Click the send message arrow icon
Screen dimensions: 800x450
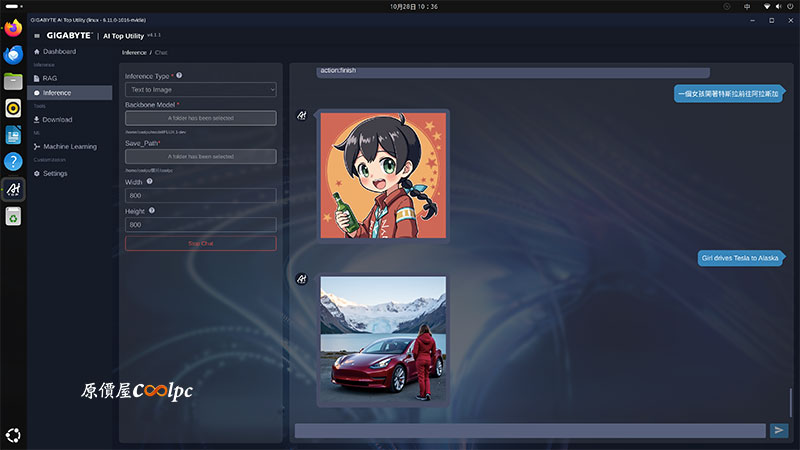tap(779, 430)
